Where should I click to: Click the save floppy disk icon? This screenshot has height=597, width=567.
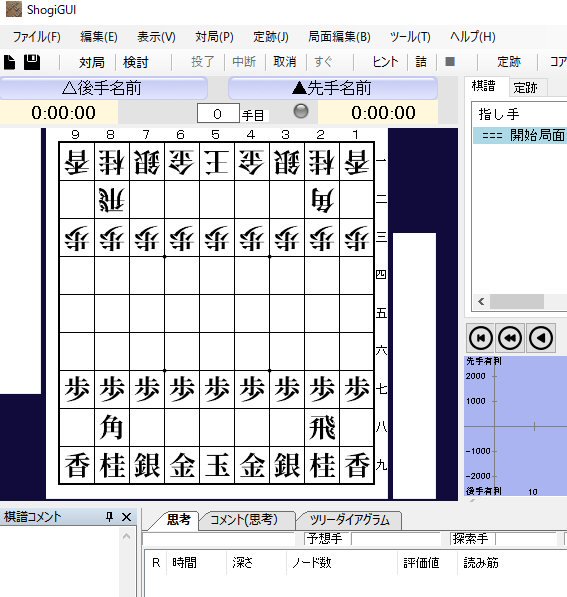pyautogui.click(x=32, y=62)
